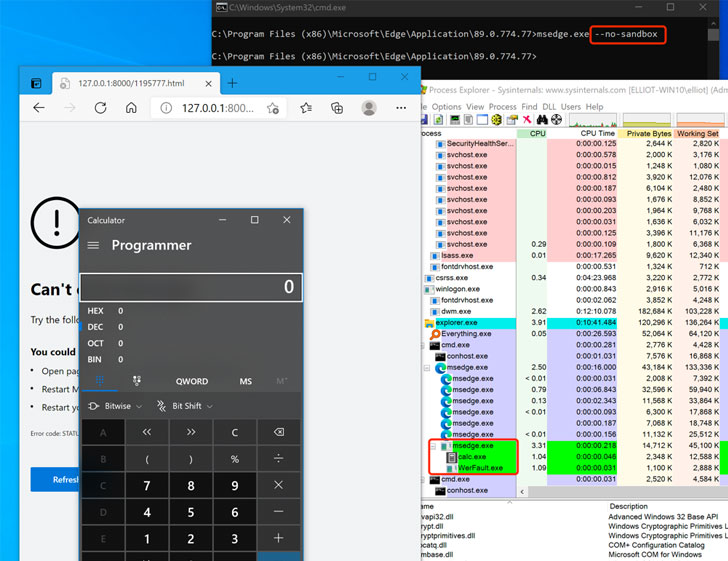Screen dimensions: 728x561
Task: Go to Edge home page icon
Action: click(x=131, y=108)
